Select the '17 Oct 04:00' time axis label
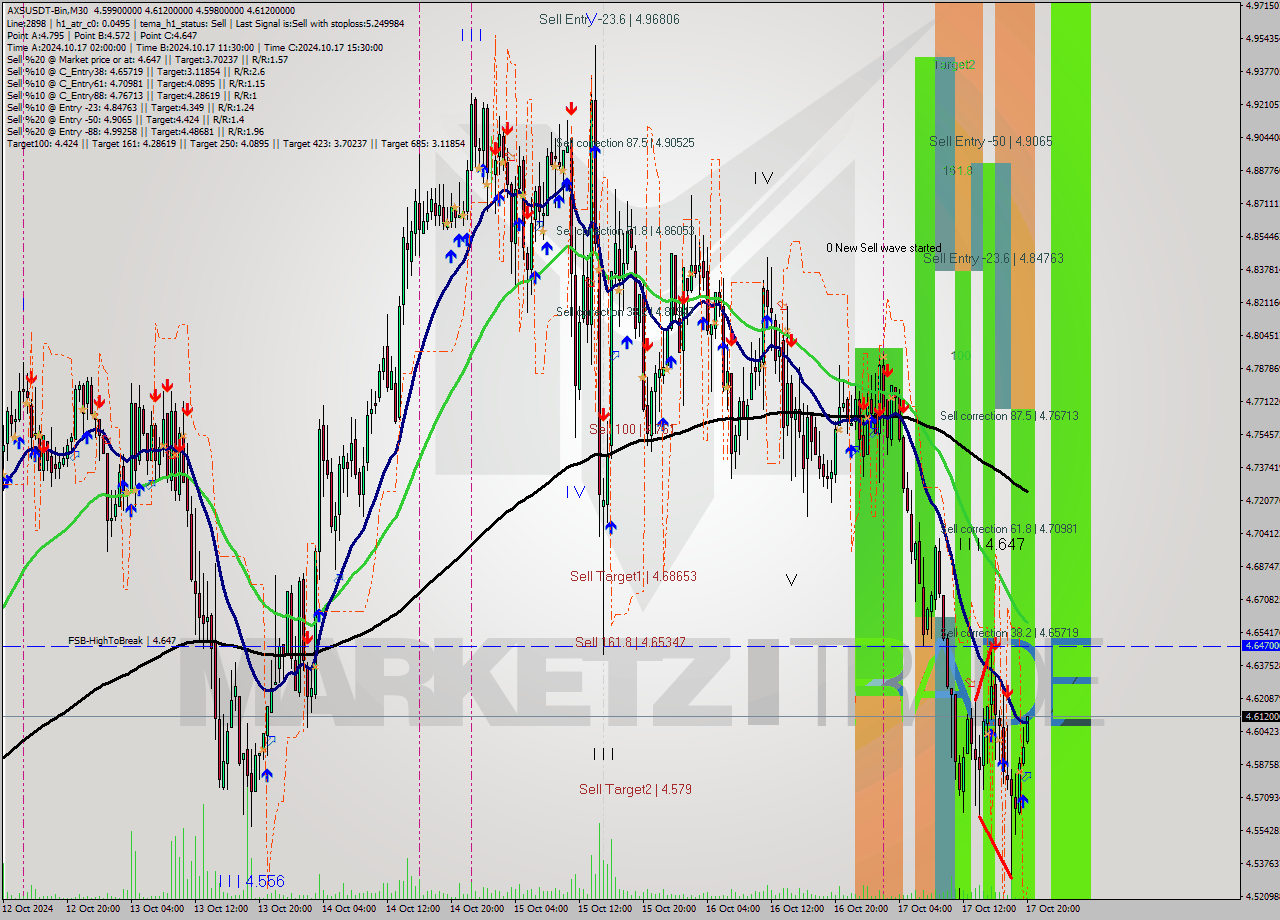This screenshot has height=920, width=1280. [926, 909]
